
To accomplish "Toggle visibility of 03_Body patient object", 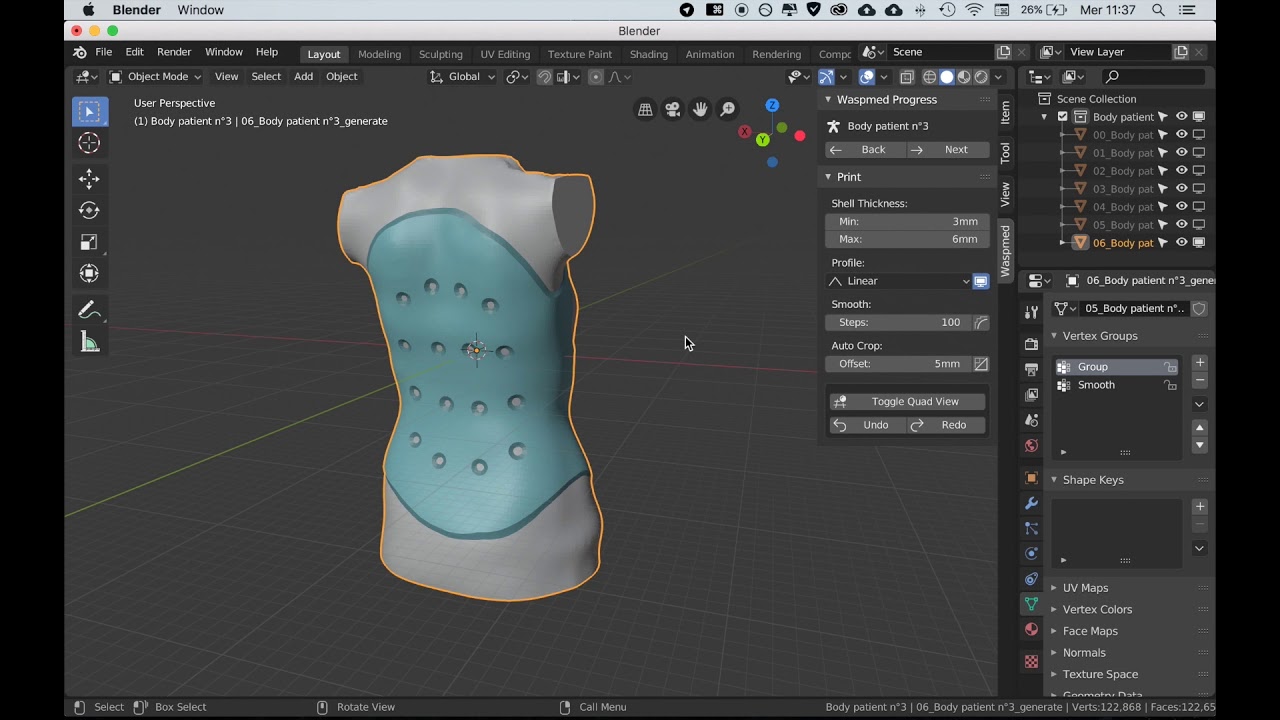I will (1181, 189).
